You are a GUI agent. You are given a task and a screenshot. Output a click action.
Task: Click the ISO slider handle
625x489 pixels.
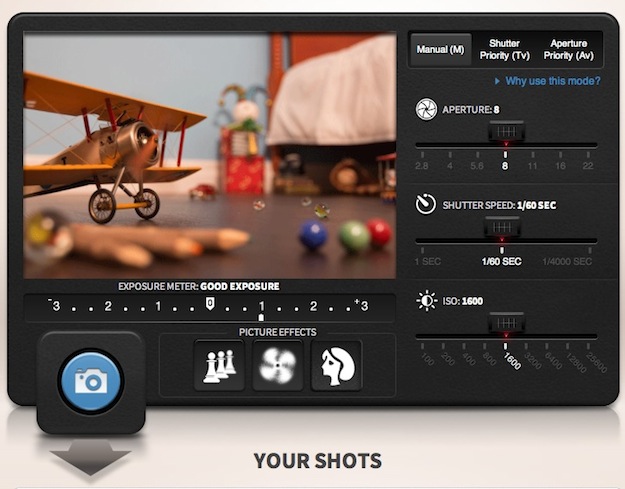pyautogui.click(x=506, y=324)
